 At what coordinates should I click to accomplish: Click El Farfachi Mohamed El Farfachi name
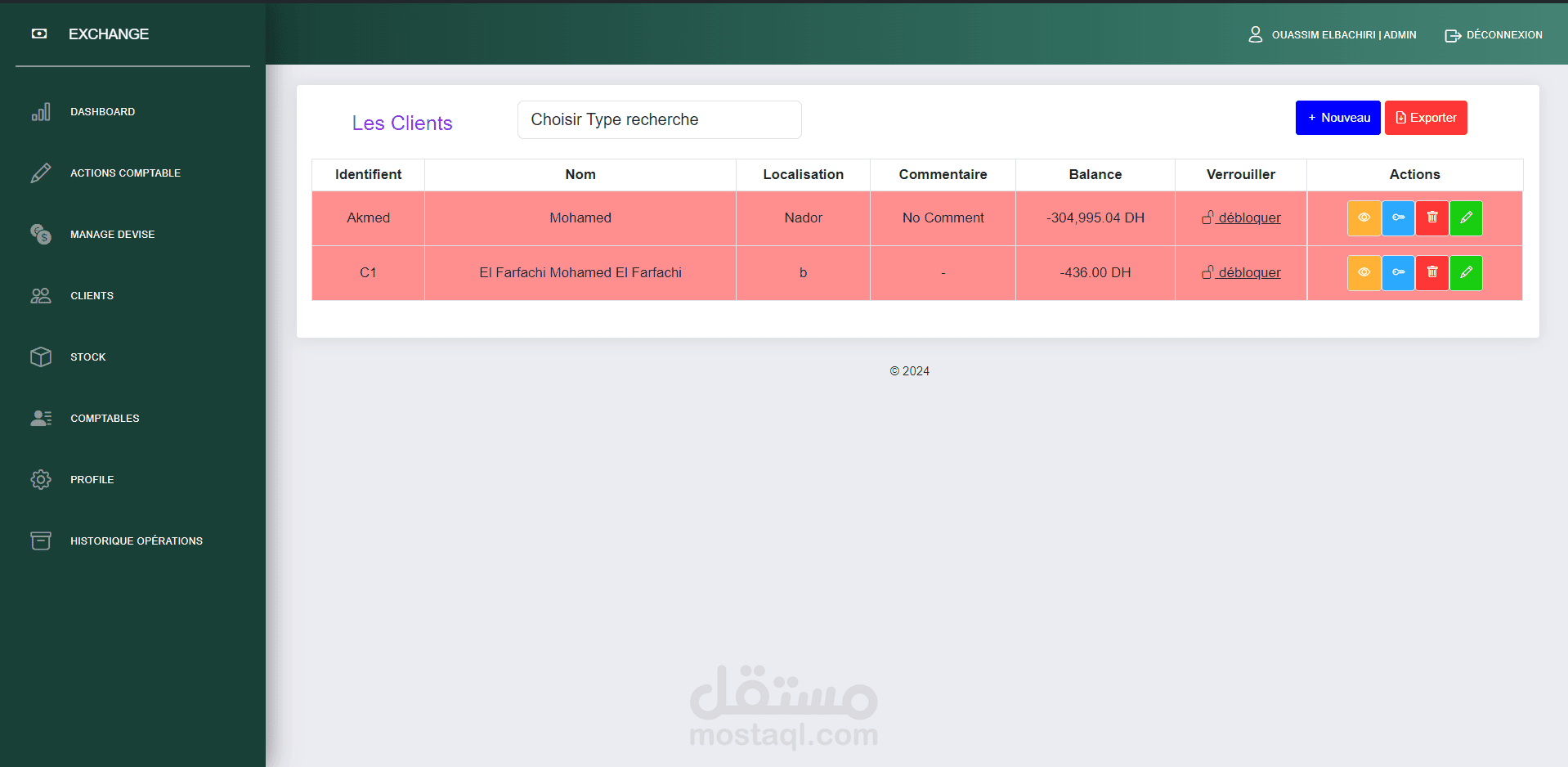580,272
